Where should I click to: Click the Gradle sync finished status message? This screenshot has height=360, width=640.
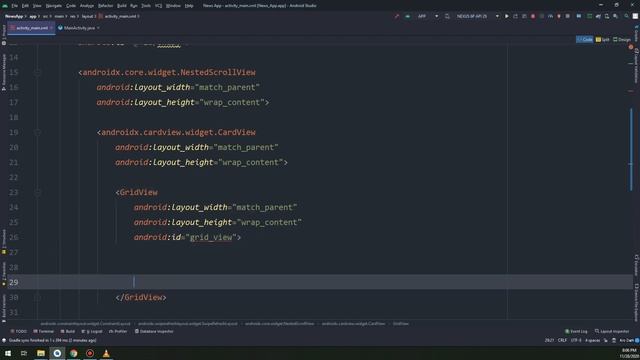[x=52, y=340]
